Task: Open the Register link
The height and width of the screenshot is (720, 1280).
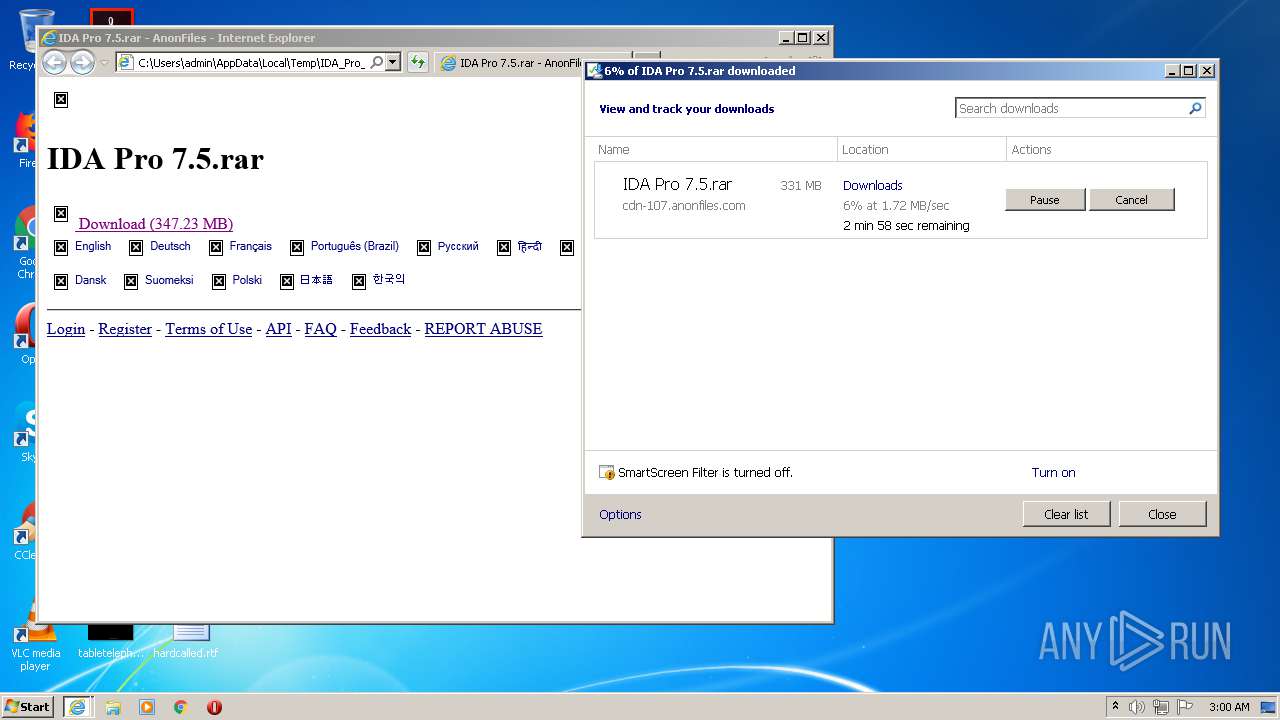Action: tap(125, 329)
